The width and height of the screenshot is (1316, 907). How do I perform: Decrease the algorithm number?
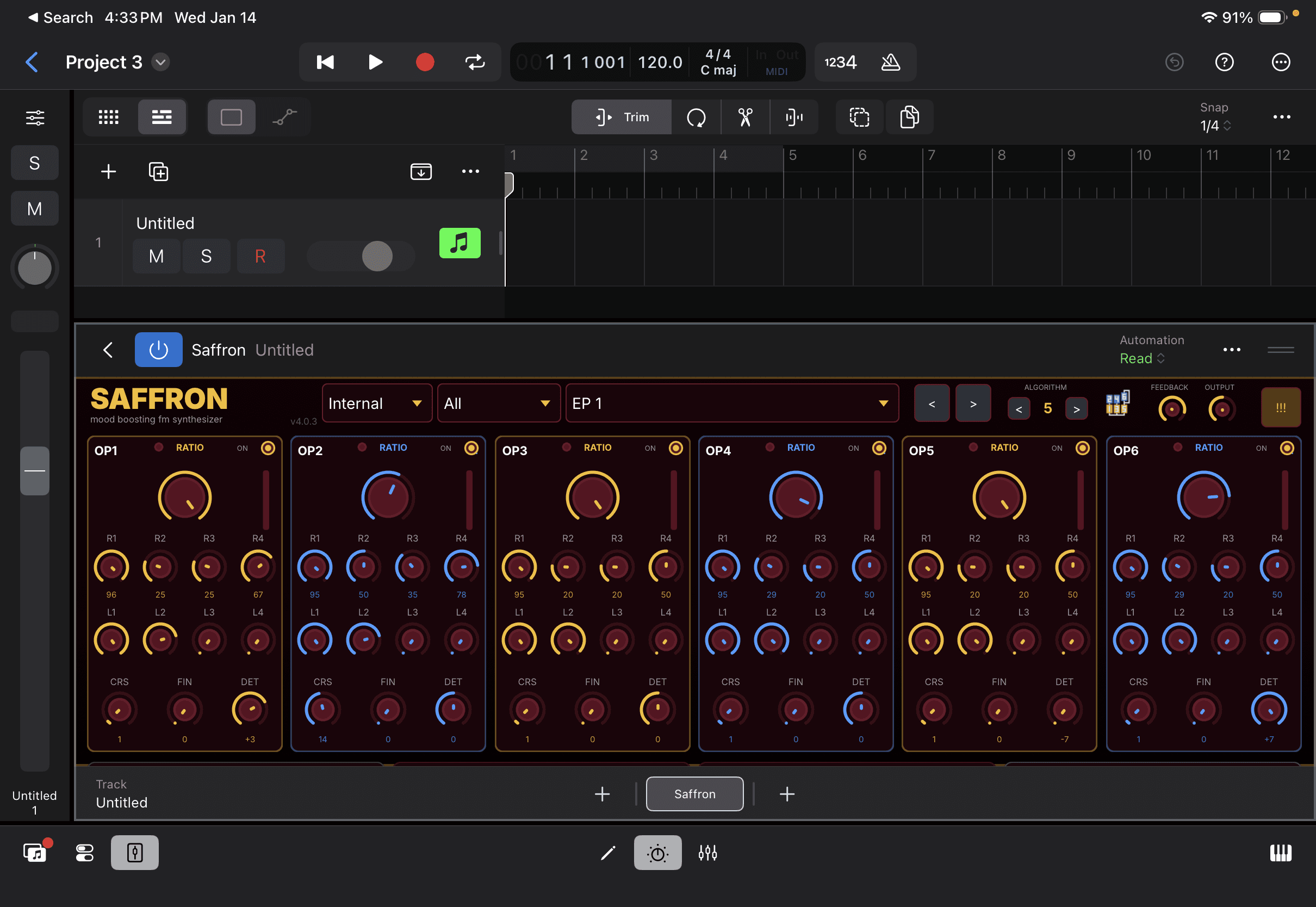[x=1018, y=408]
